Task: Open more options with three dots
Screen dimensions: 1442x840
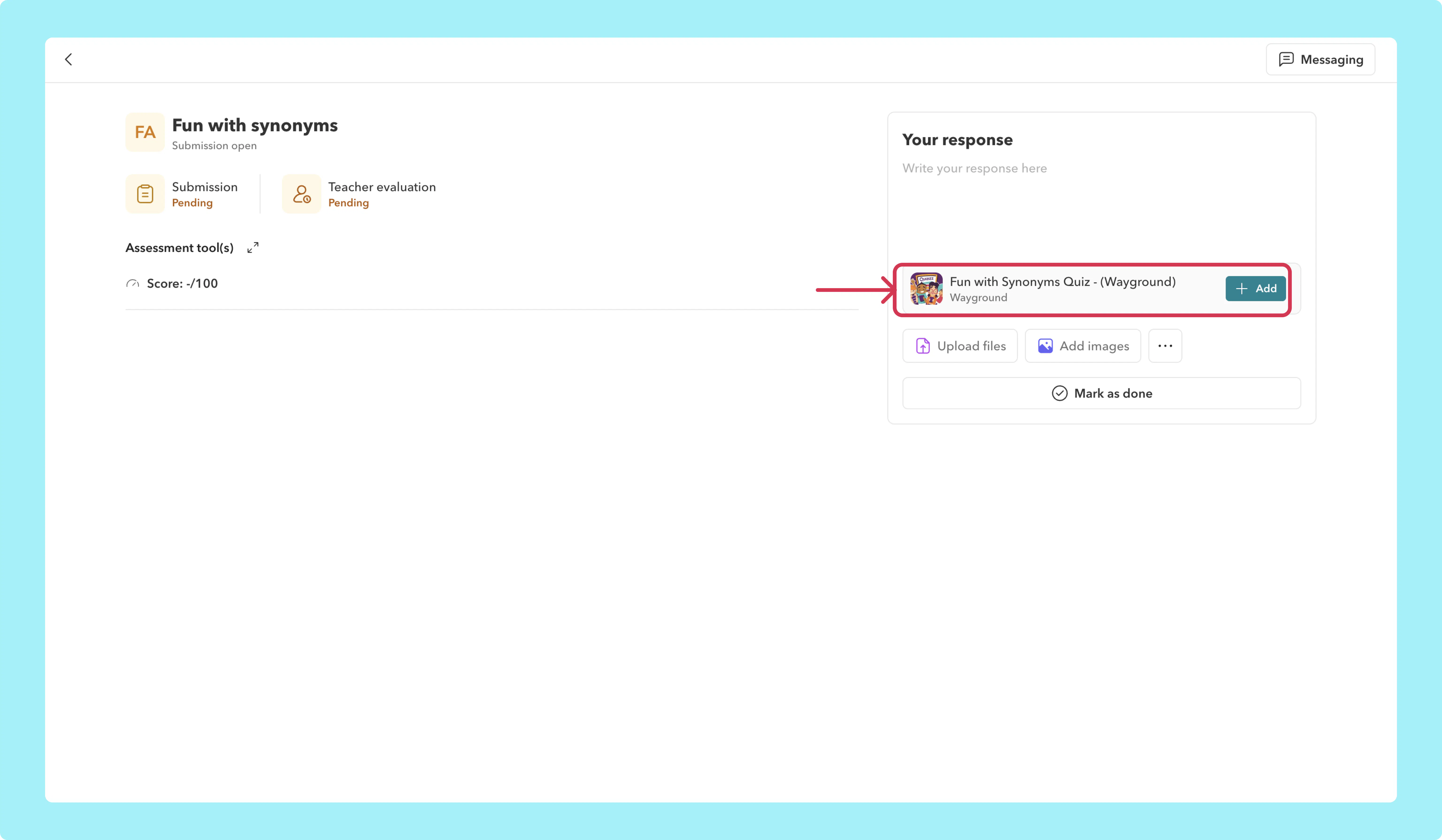Action: click(1165, 346)
